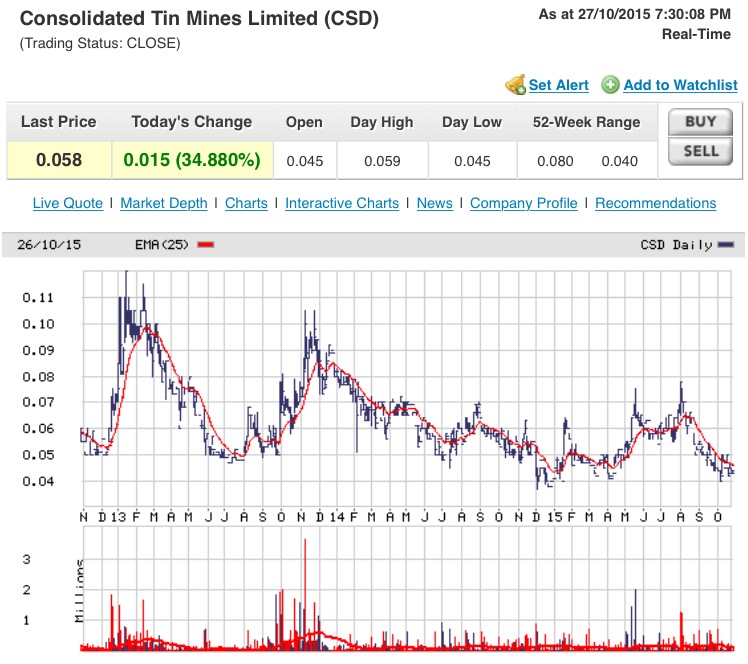Go to Market Depth
This screenshot has width=748, height=664.
[x=164, y=203]
